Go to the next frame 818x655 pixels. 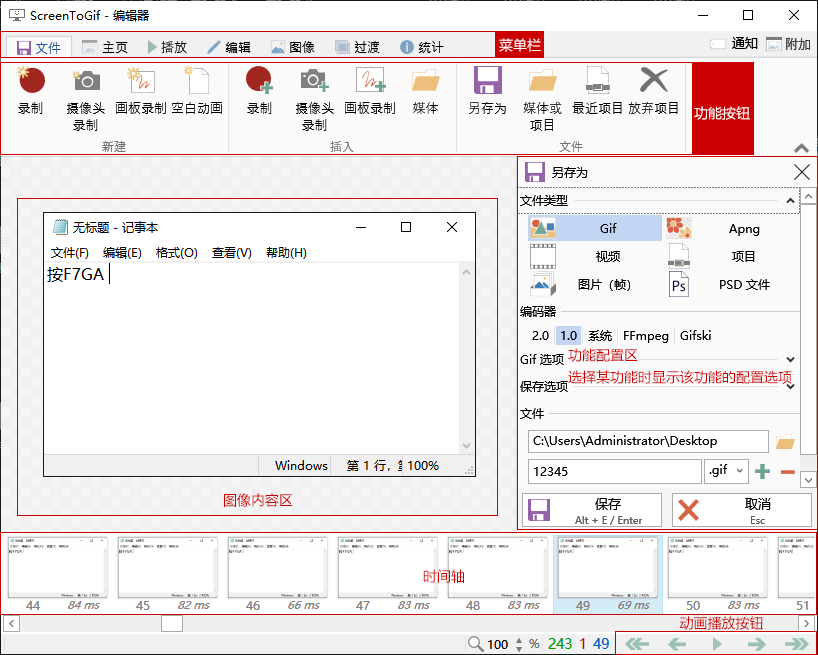pyautogui.click(x=756, y=644)
